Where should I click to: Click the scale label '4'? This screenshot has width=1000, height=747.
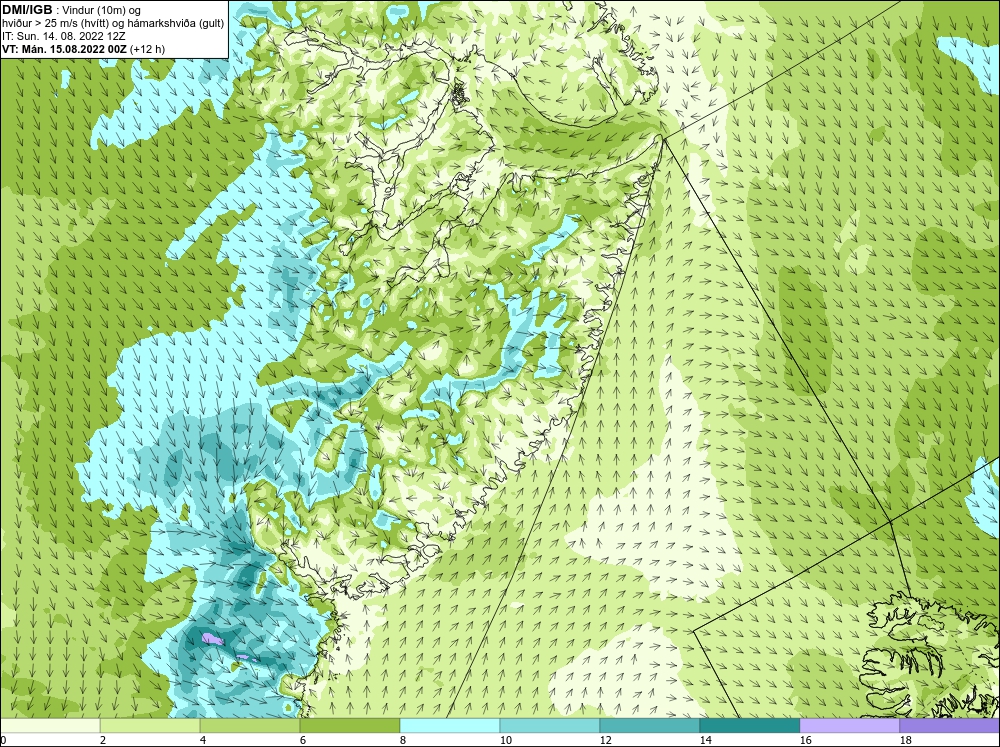point(203,740)
